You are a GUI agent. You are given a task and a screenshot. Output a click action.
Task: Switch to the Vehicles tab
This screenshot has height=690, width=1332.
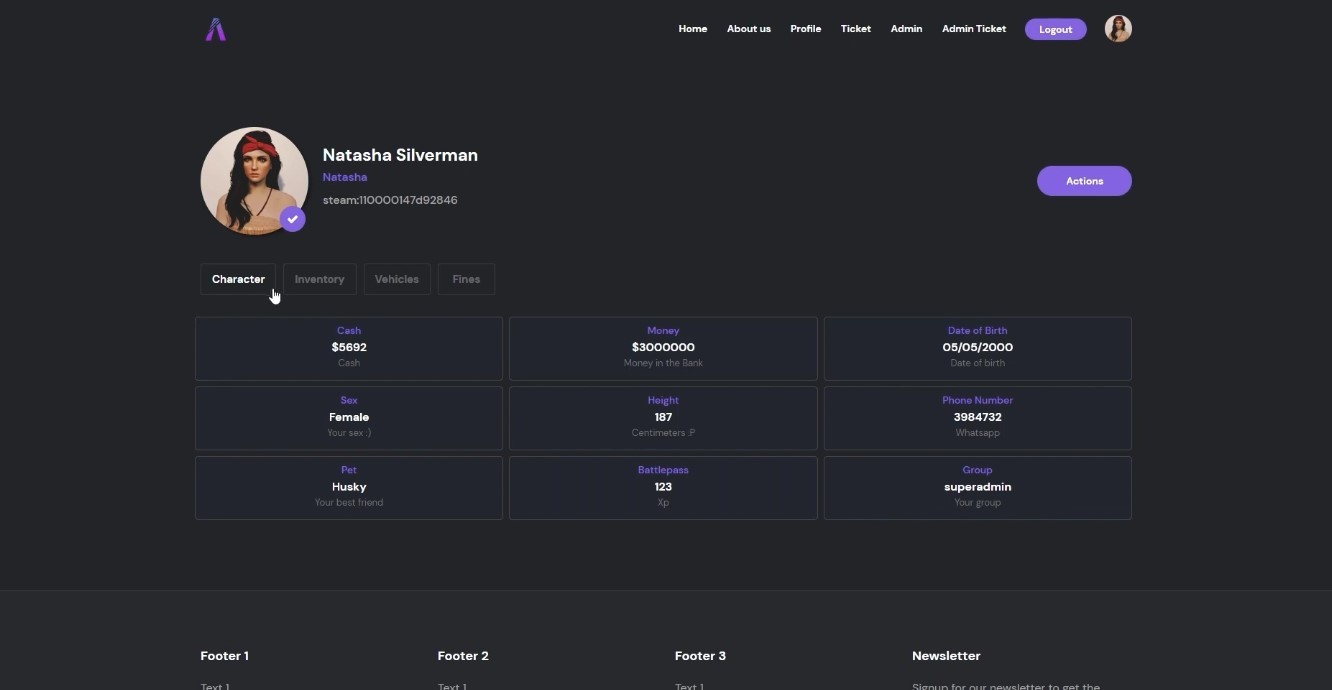point(397,279)
